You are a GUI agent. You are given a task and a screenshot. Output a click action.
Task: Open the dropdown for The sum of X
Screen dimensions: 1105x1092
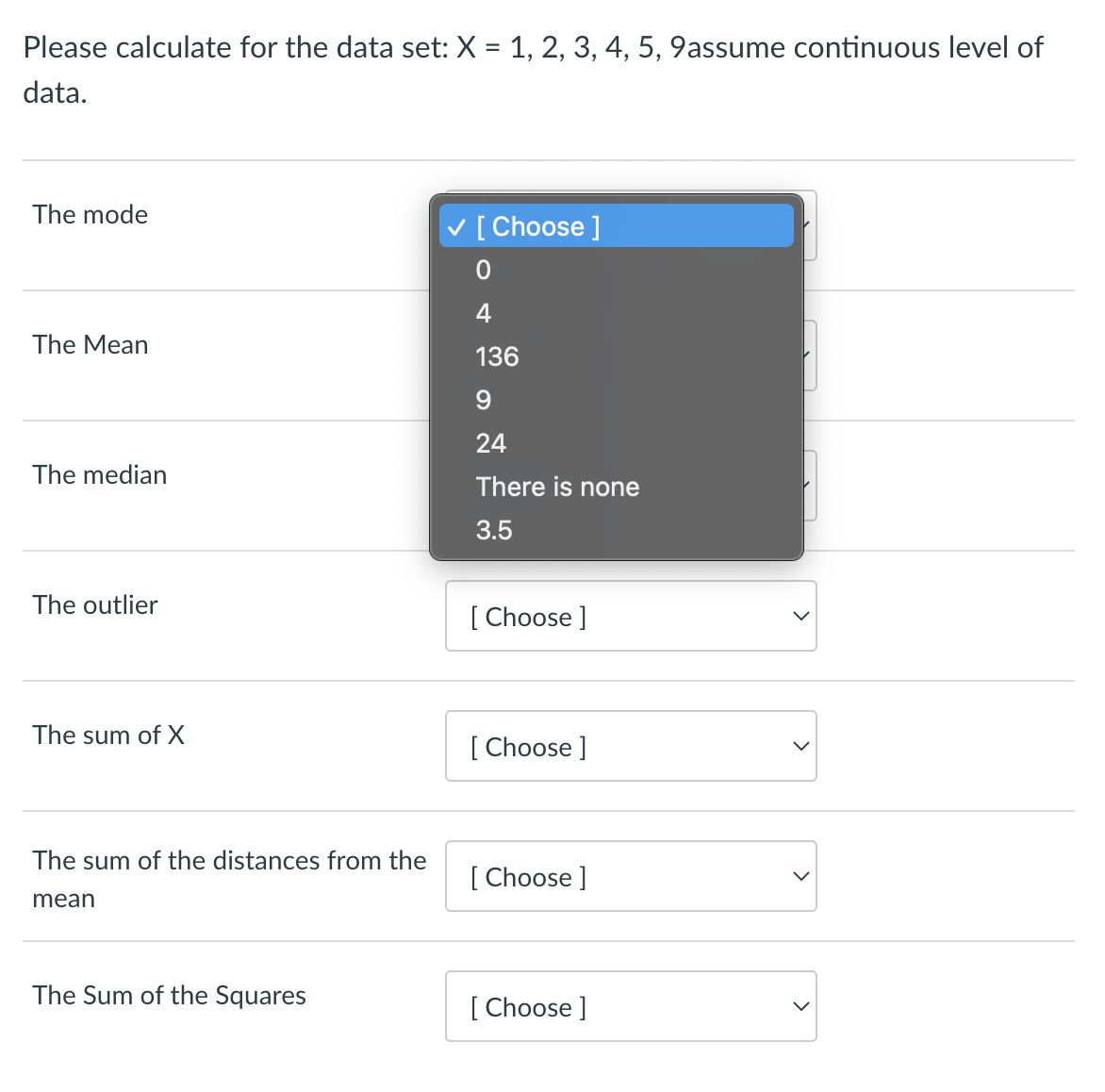tap(630, 746)
